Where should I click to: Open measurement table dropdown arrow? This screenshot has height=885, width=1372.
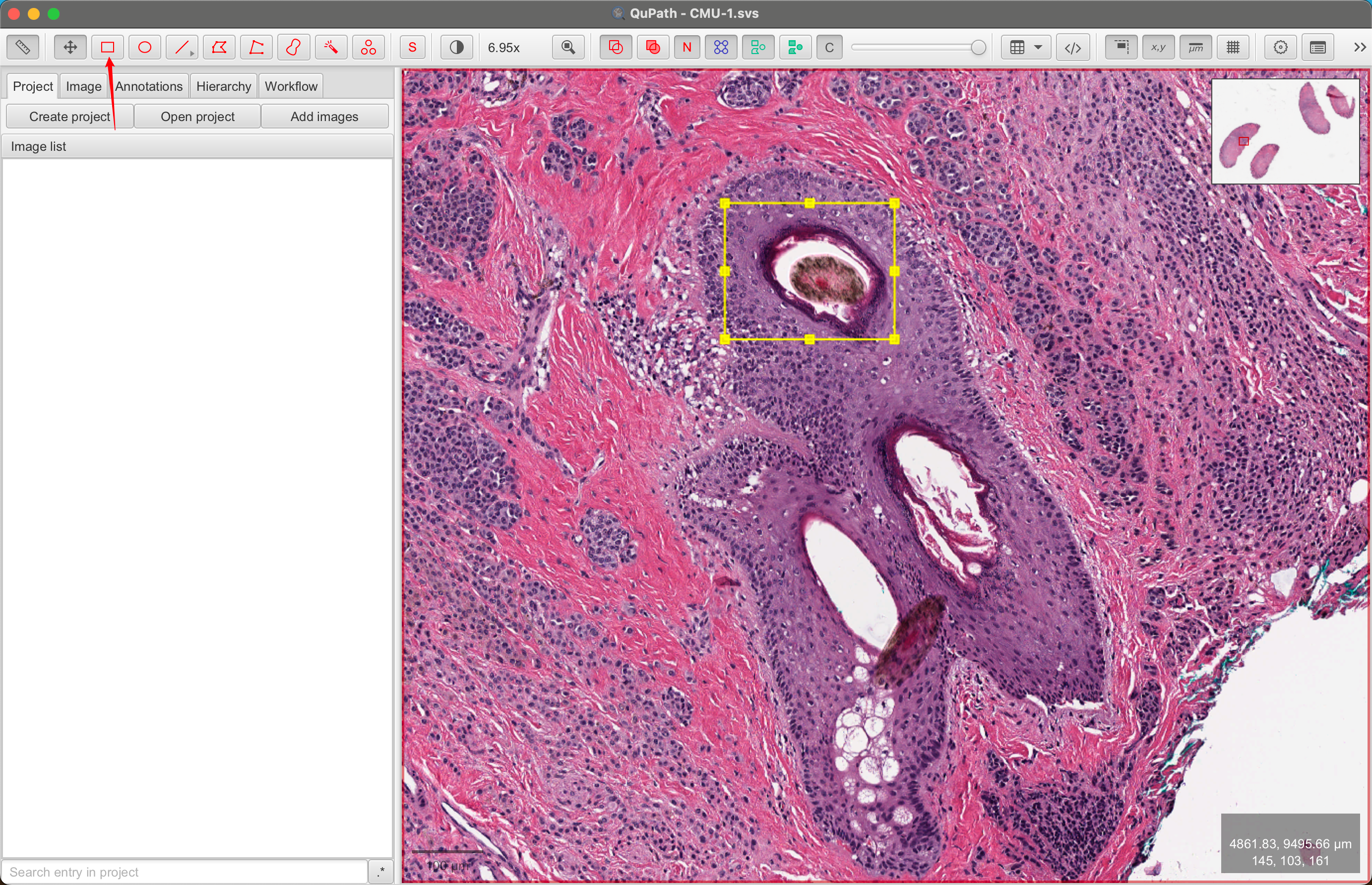click(1038, 47)
